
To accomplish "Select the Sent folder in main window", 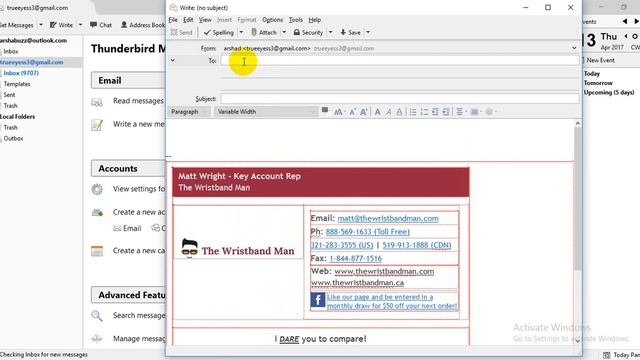I will tap(9, 95).
